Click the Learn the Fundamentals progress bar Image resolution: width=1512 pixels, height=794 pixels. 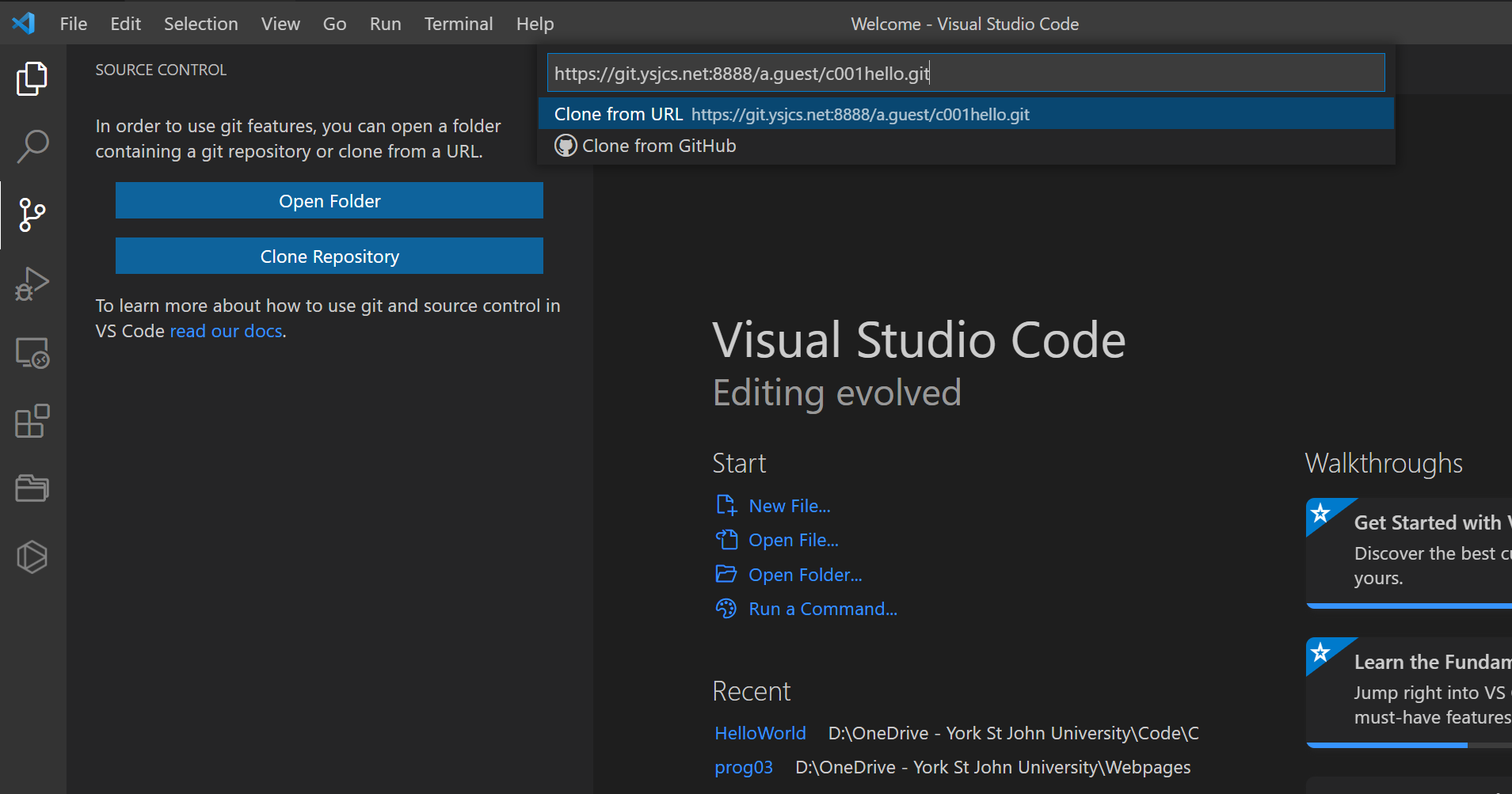click(x=1409, y=745)
